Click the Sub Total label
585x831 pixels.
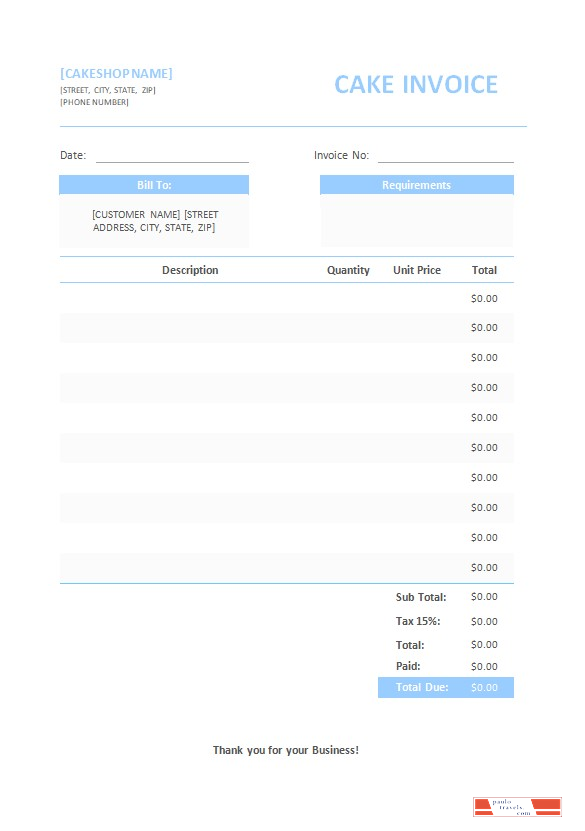pyautogui.click(x=421, y=597)
